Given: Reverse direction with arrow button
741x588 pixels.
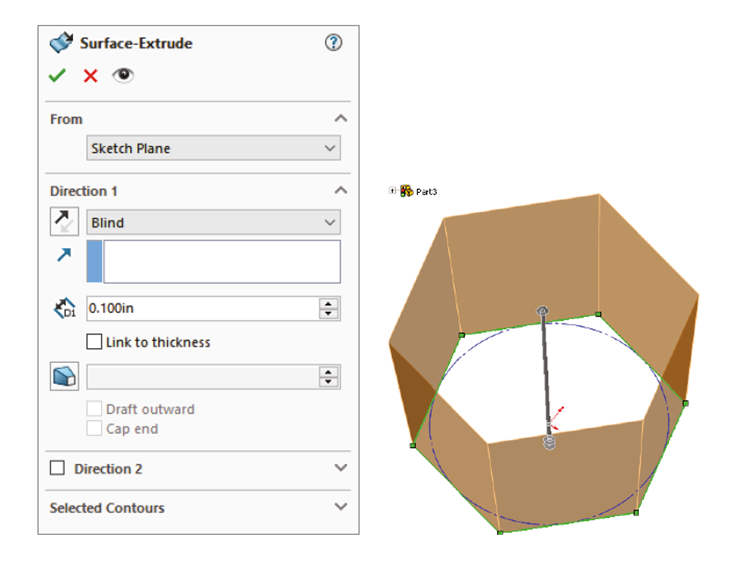Looking at the screenshot, I should tap(64, 222).
